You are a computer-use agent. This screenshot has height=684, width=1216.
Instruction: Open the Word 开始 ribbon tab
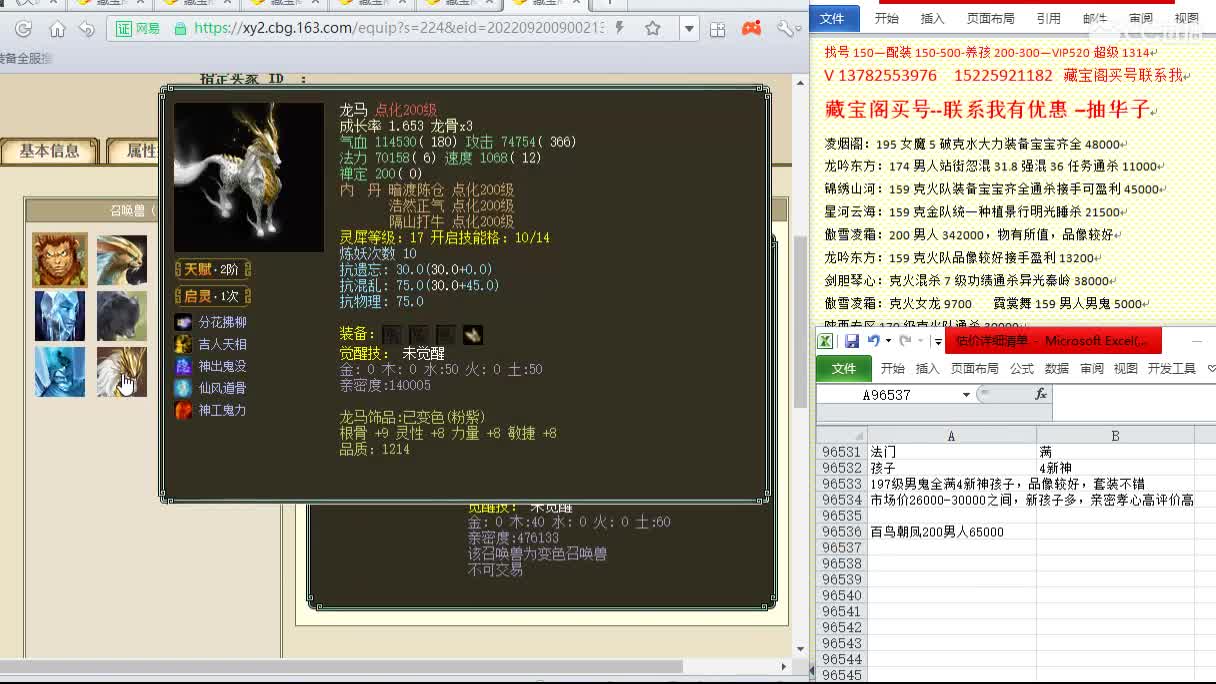click(x=887, y=18)
